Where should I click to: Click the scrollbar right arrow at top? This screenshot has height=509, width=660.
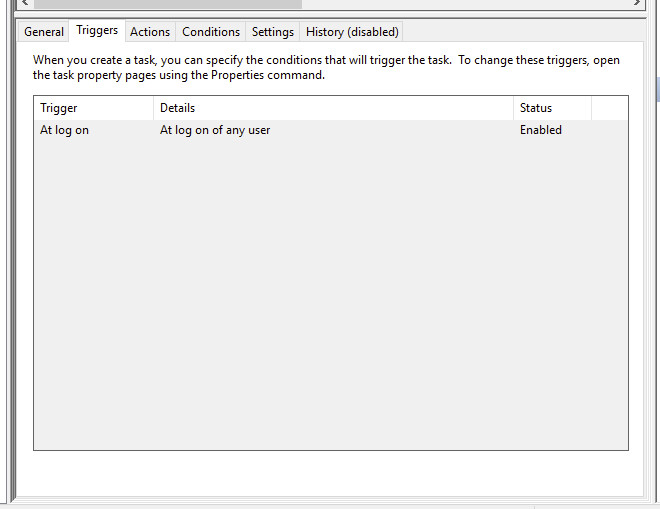coord(637,3)
